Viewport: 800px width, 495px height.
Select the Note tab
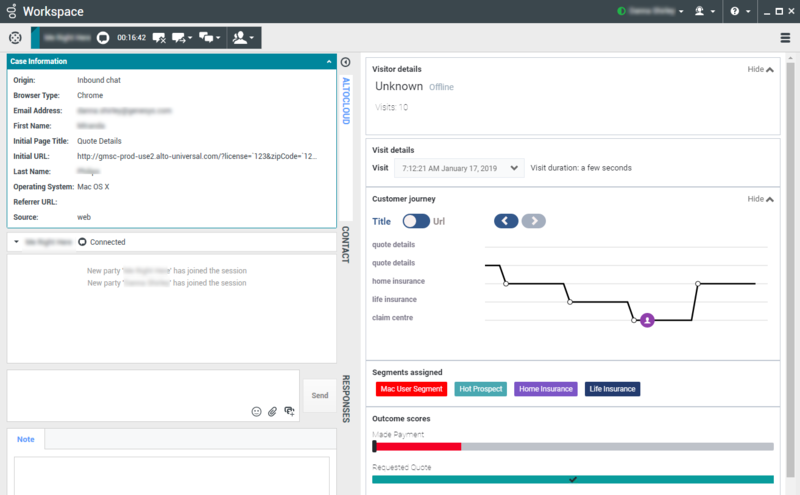26,439
